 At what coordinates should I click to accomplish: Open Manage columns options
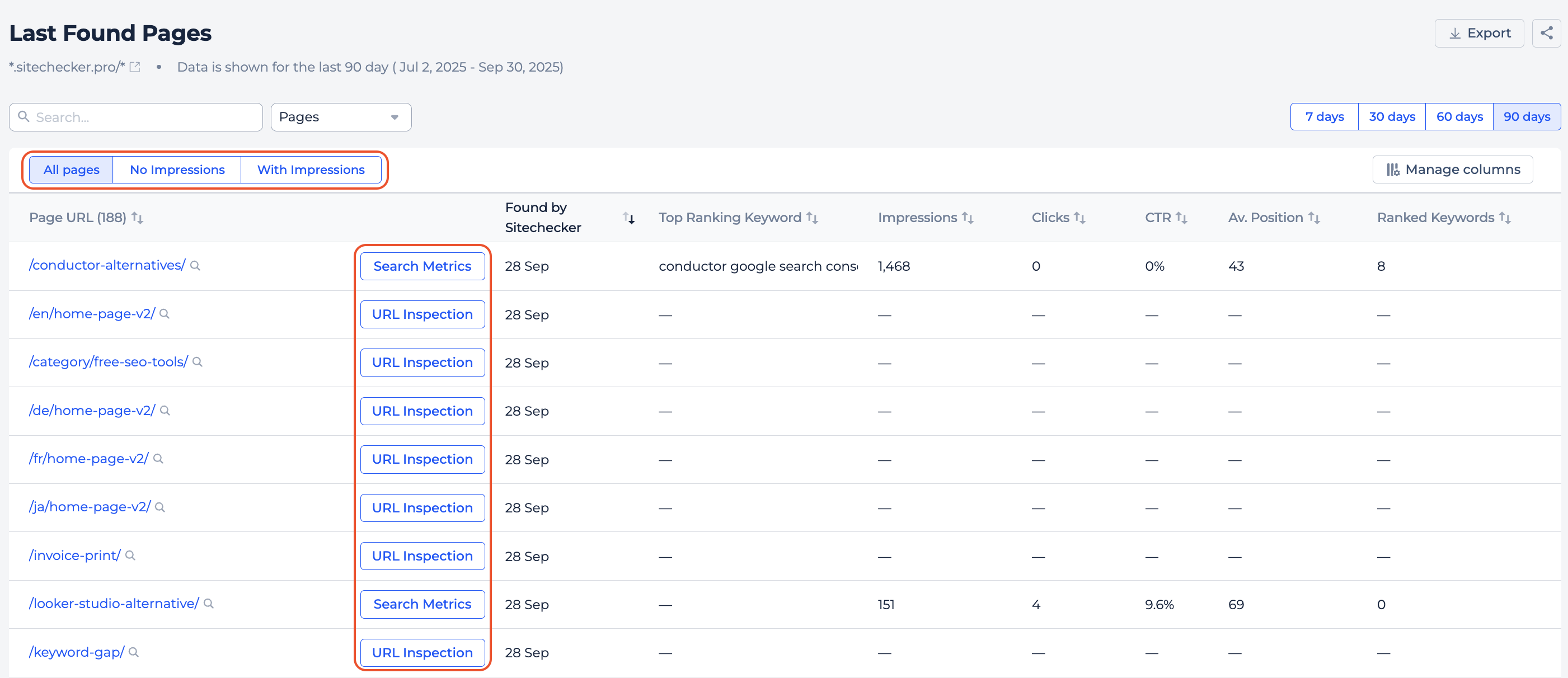tap(1452, 170)
